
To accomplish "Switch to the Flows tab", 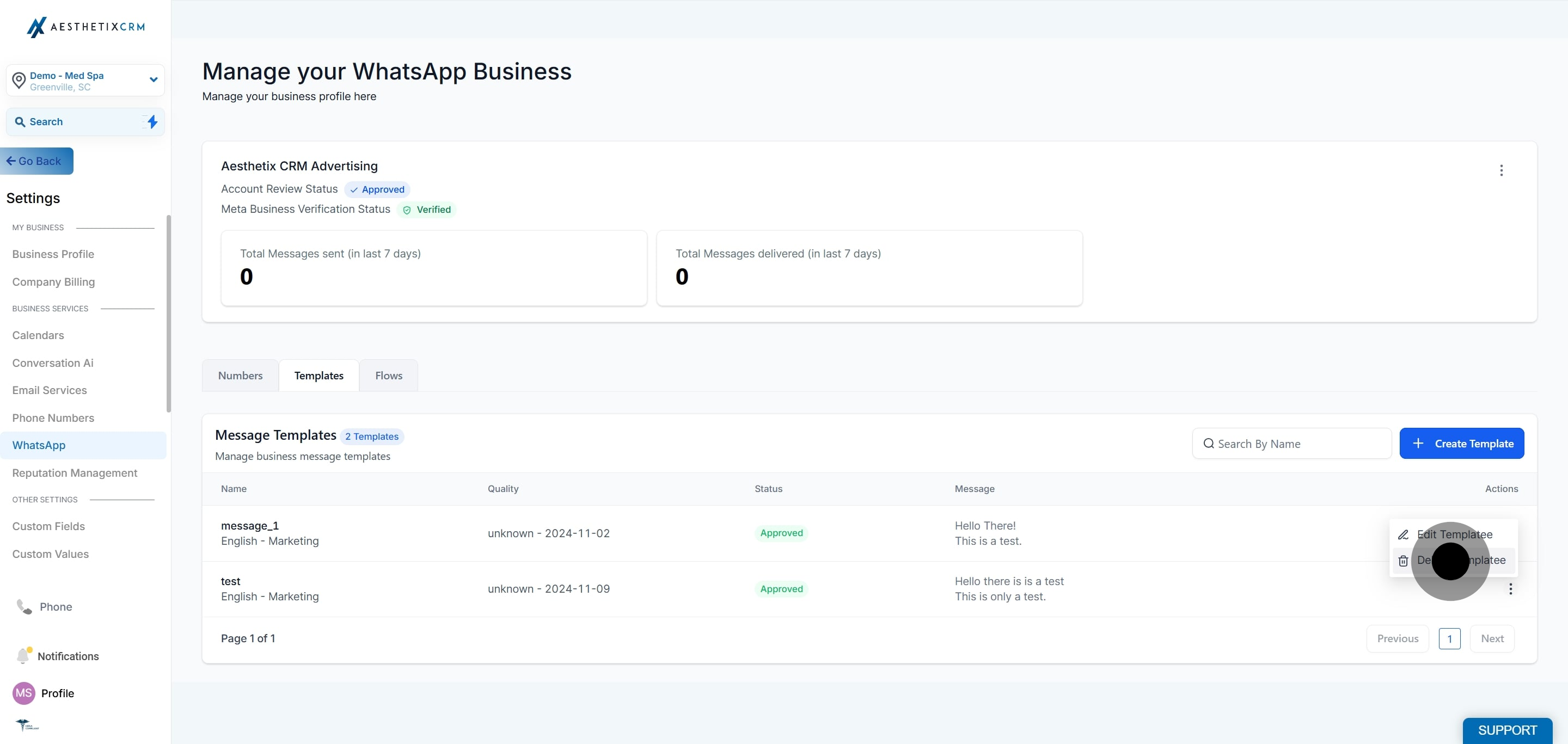I will tap(389, 376).
